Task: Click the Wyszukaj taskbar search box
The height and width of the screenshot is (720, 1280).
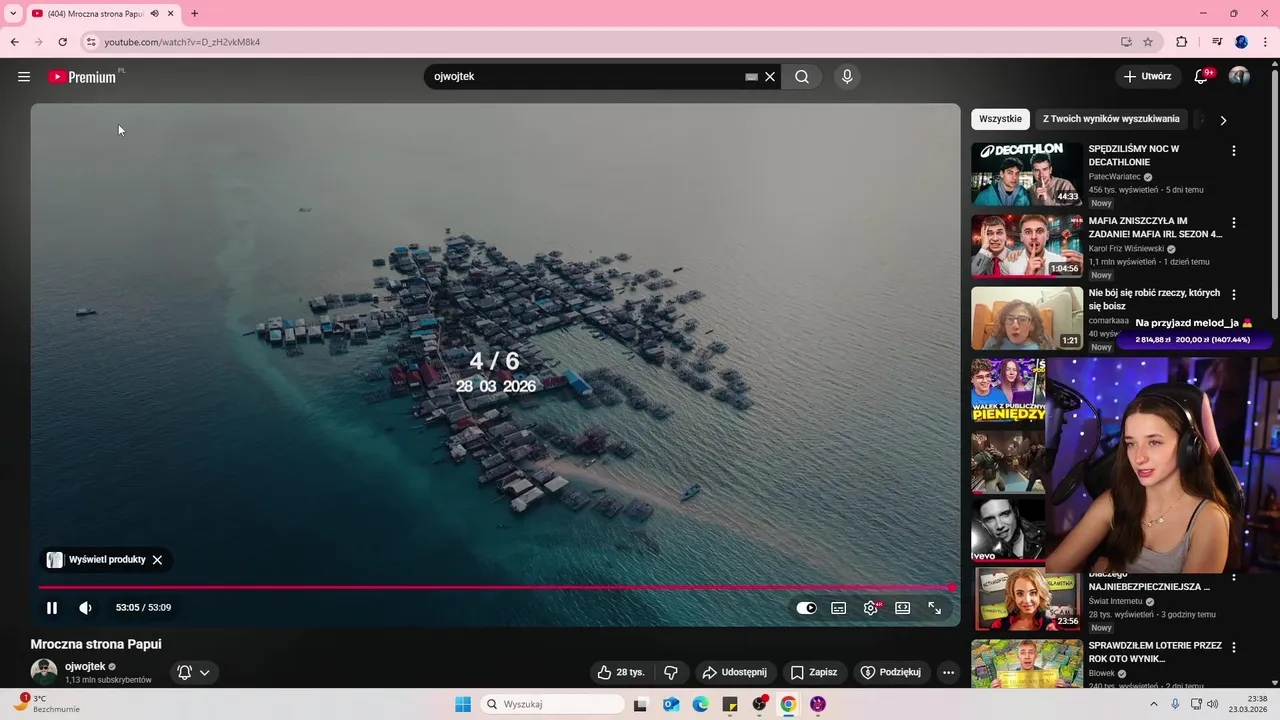Action: point(552,704)
